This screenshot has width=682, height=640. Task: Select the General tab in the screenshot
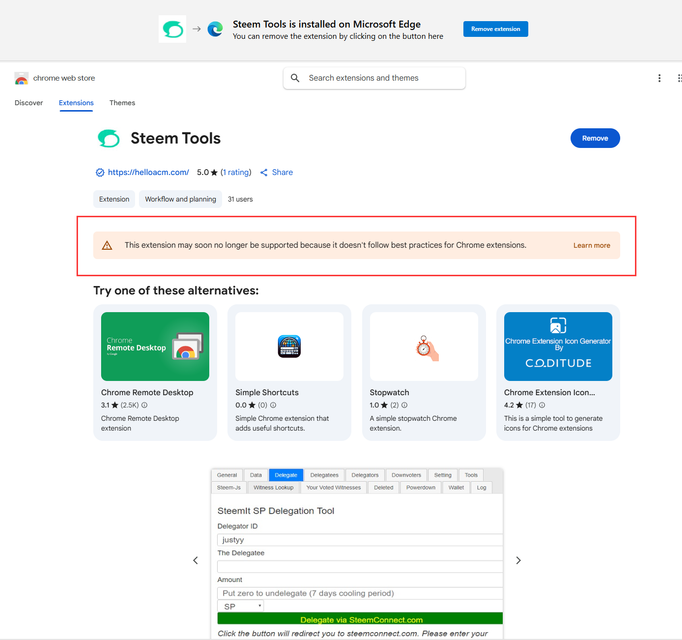227,475
